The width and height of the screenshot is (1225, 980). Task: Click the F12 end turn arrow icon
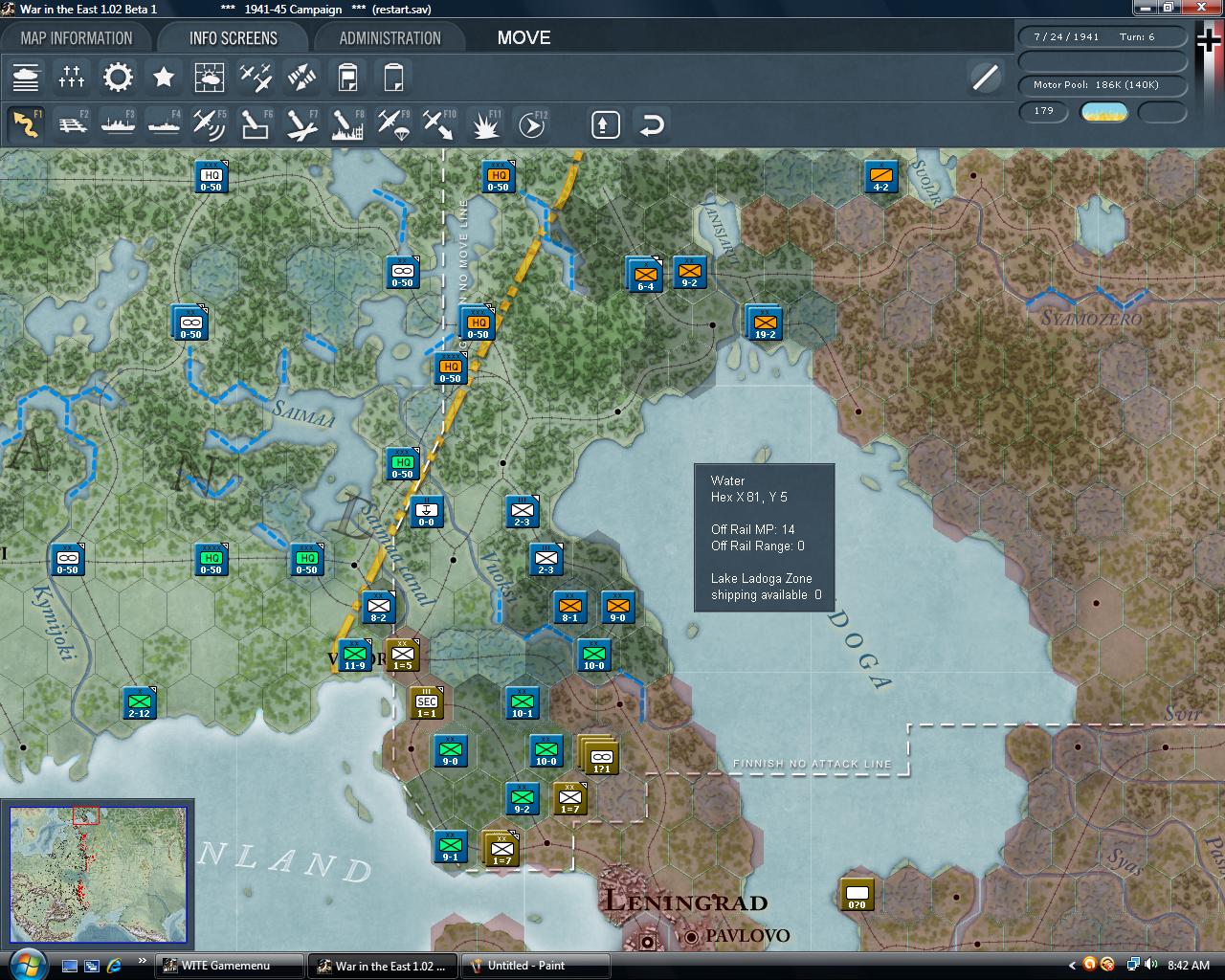click(x=531, y=124)
